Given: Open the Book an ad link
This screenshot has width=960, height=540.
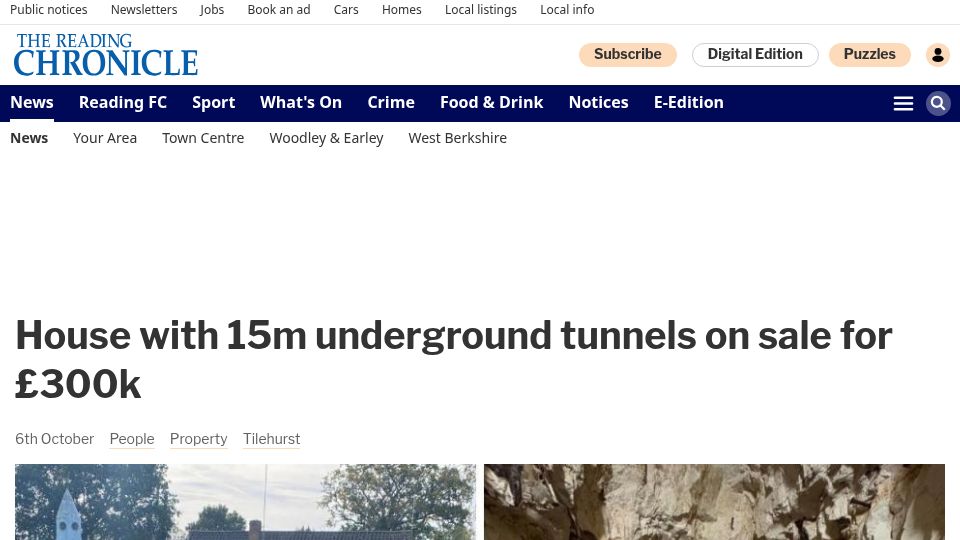Looking at the screenshot, I should 279,10.
